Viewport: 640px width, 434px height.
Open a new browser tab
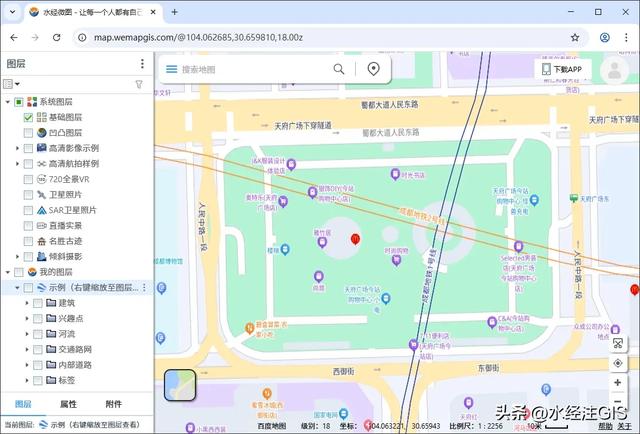174,12
